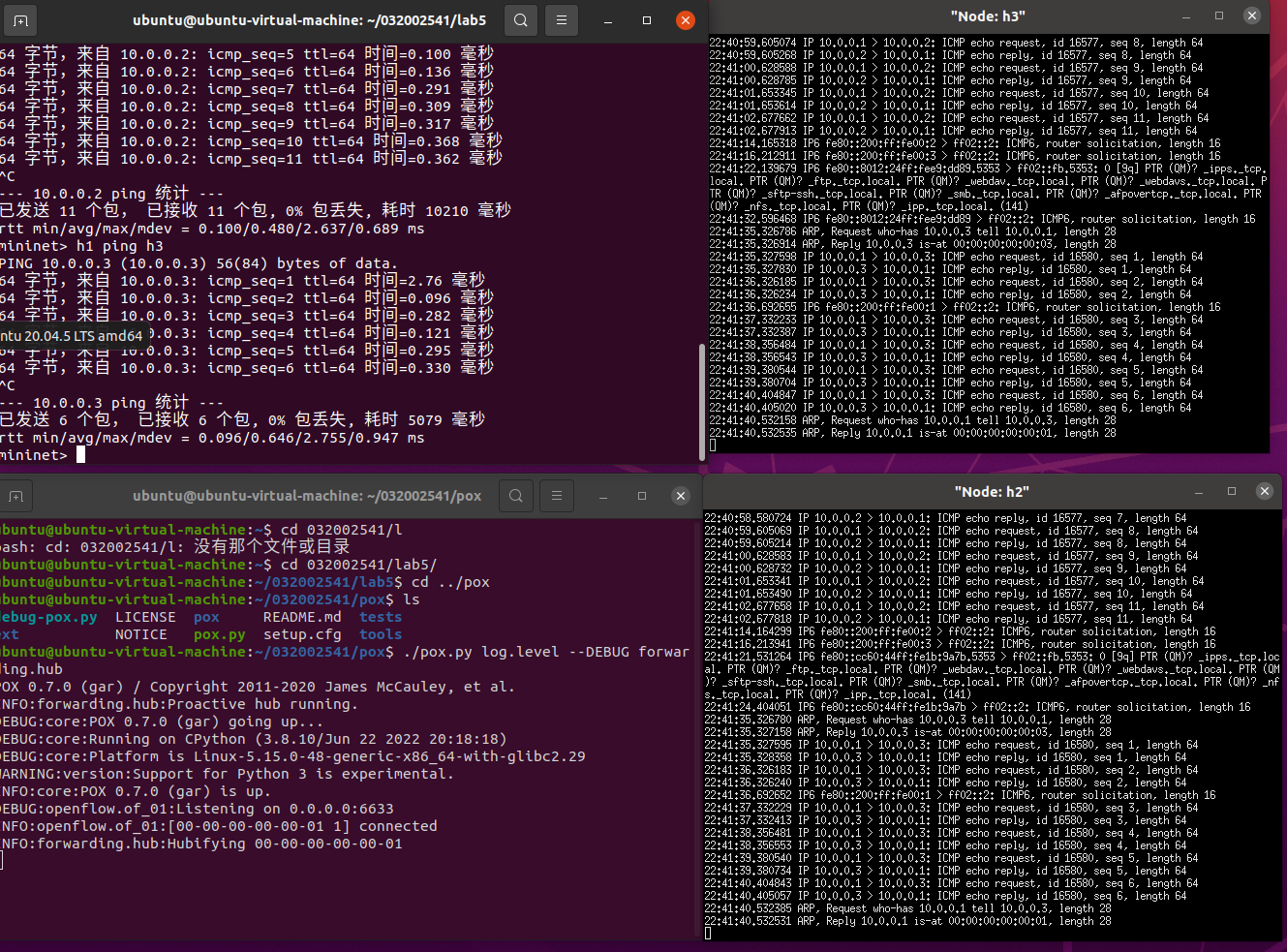Screen dimensions: 1287x952
Task: Click "LICENSE" in the ls output
Action: coord(145,617)
